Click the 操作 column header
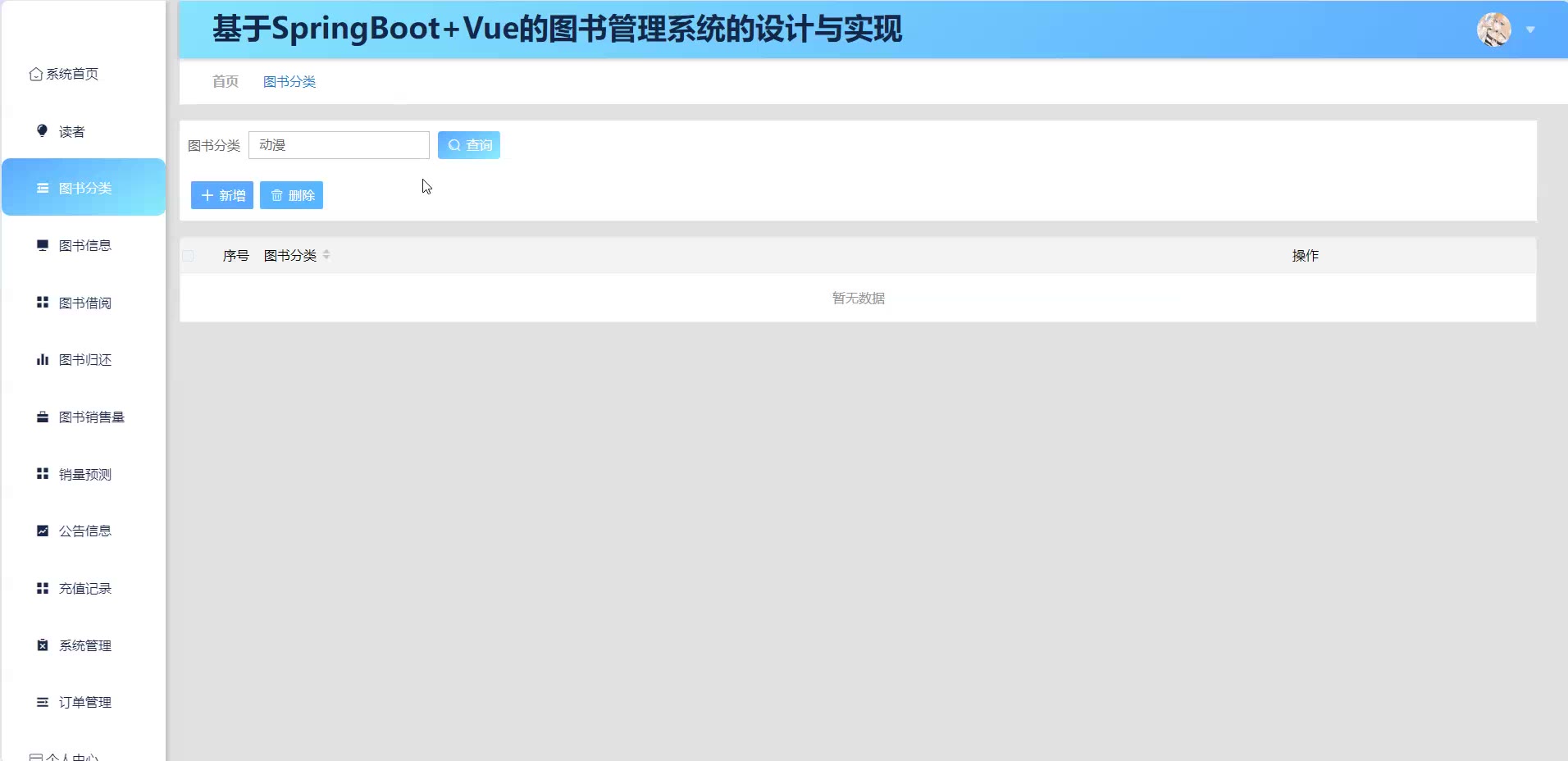This screenshot has width=1568, height=761. point(1306,256)
